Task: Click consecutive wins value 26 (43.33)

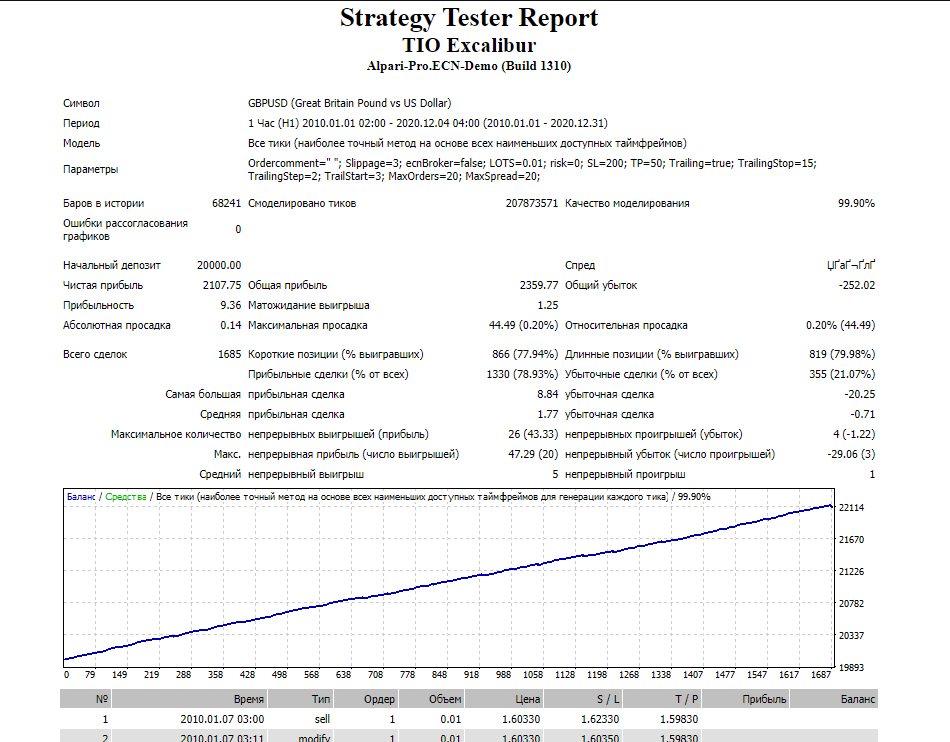Action: pos(533,434)
